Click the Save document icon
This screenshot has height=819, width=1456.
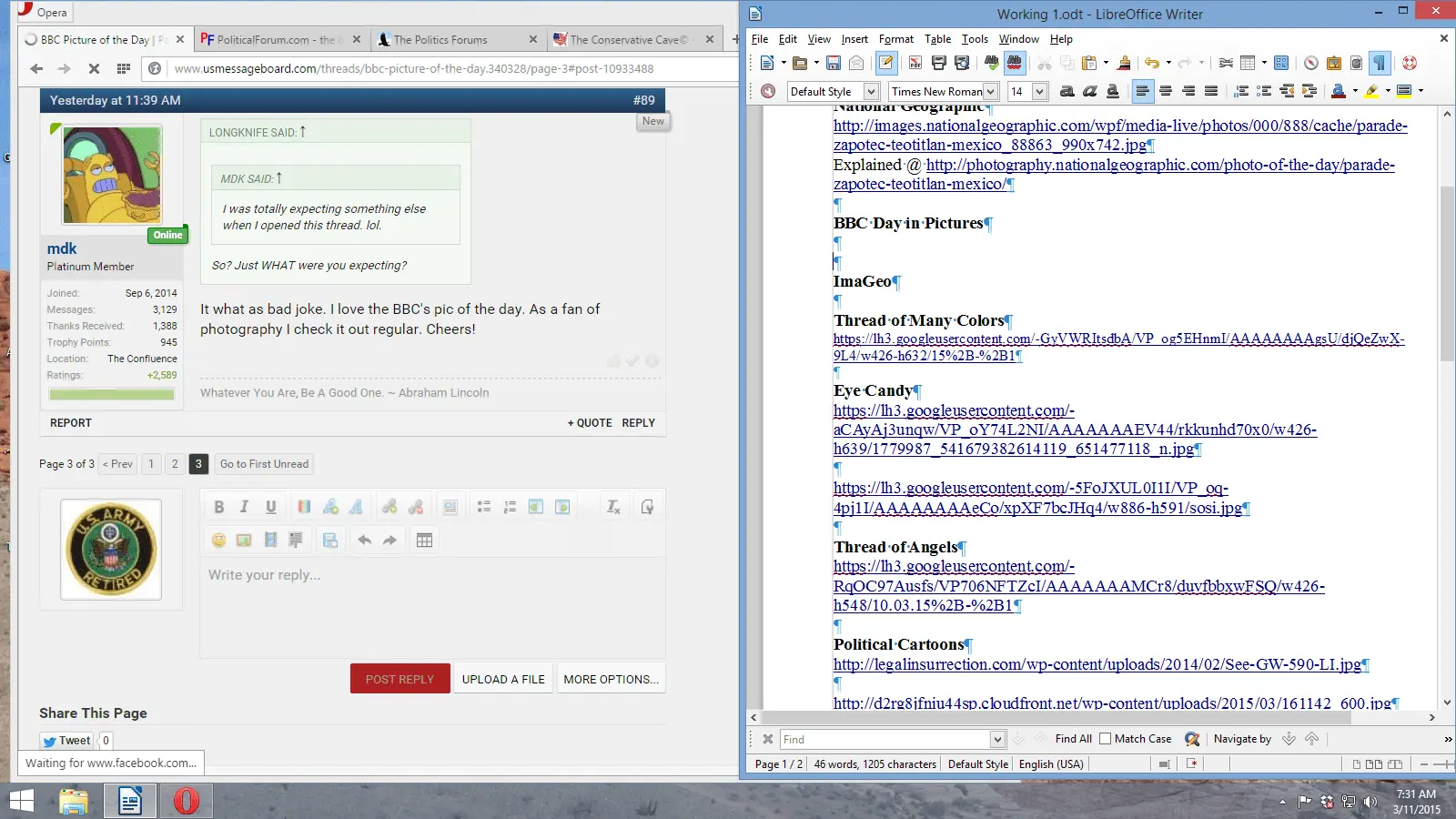833,64
